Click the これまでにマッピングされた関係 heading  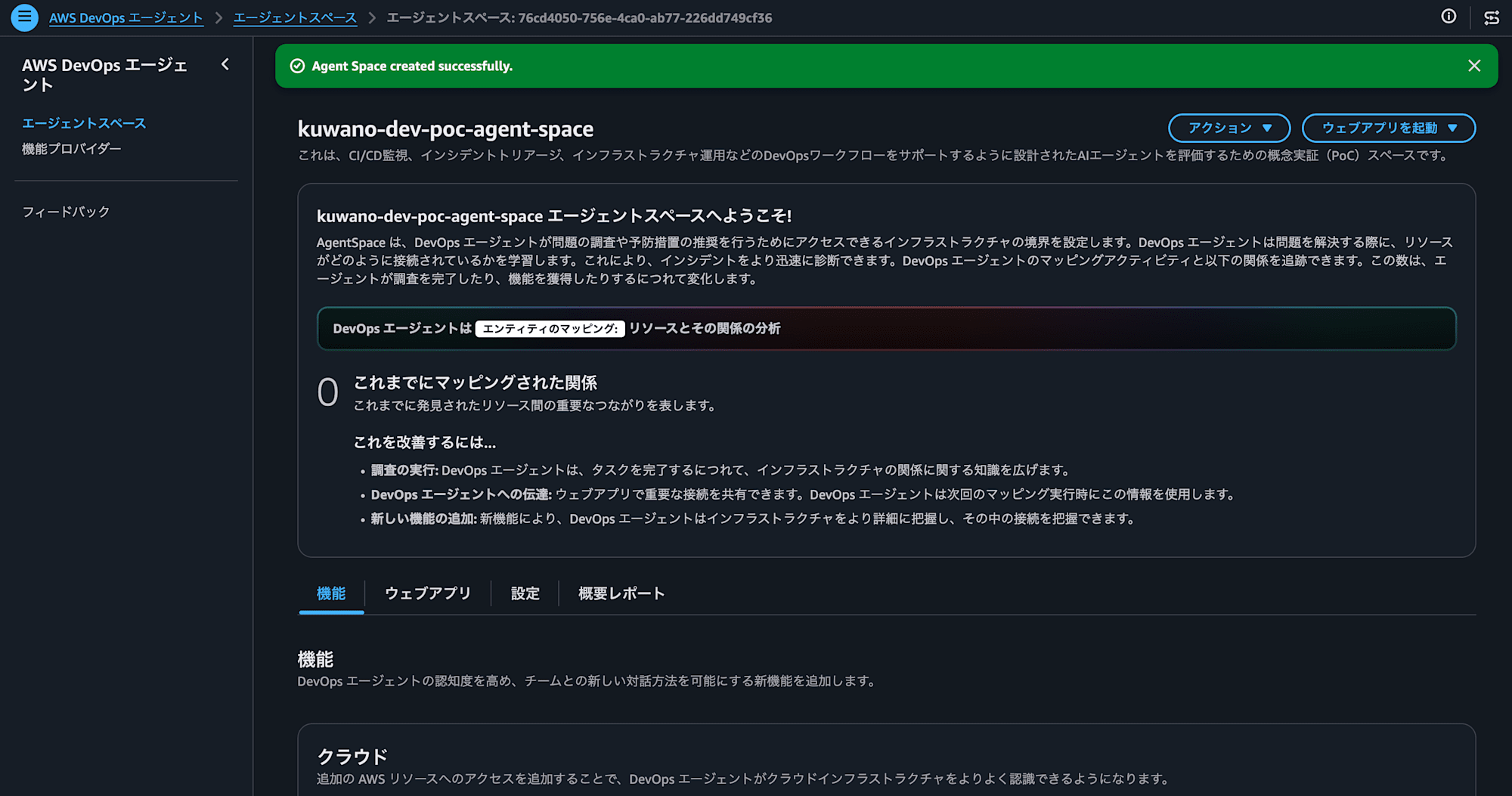pyautogui.click(x=476, y=383)
